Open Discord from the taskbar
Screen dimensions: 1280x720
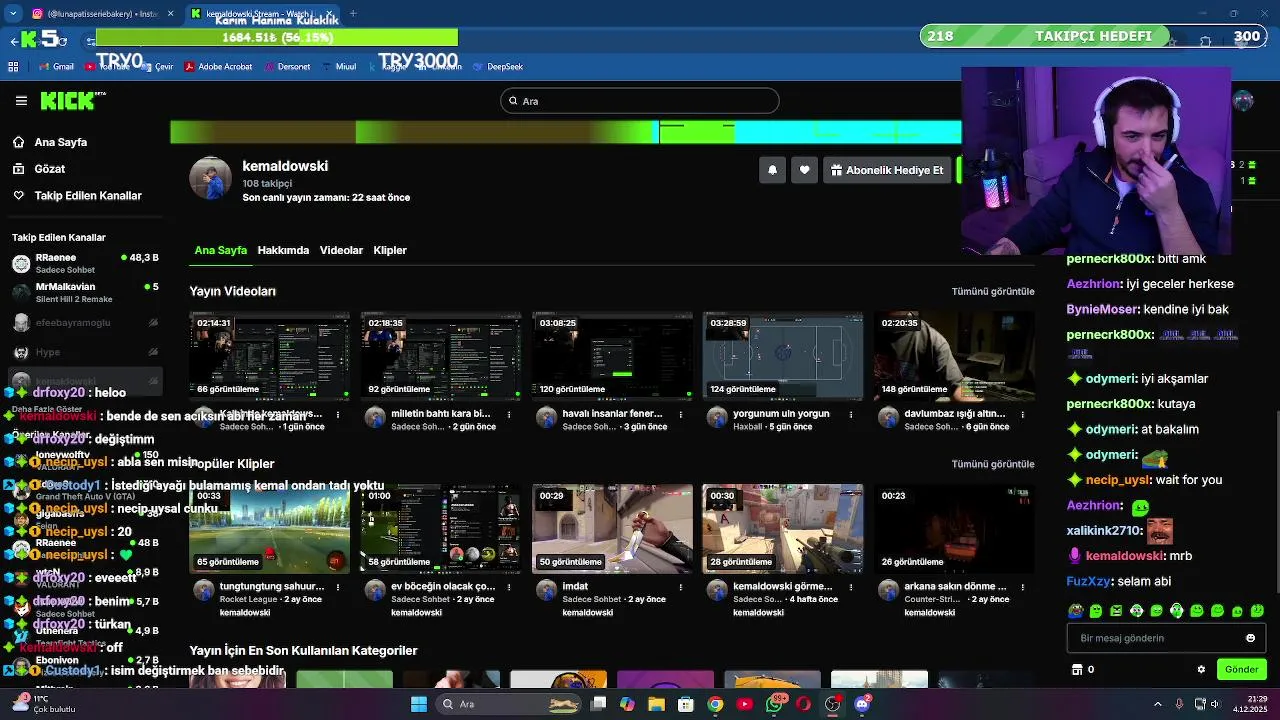(862, 704)
